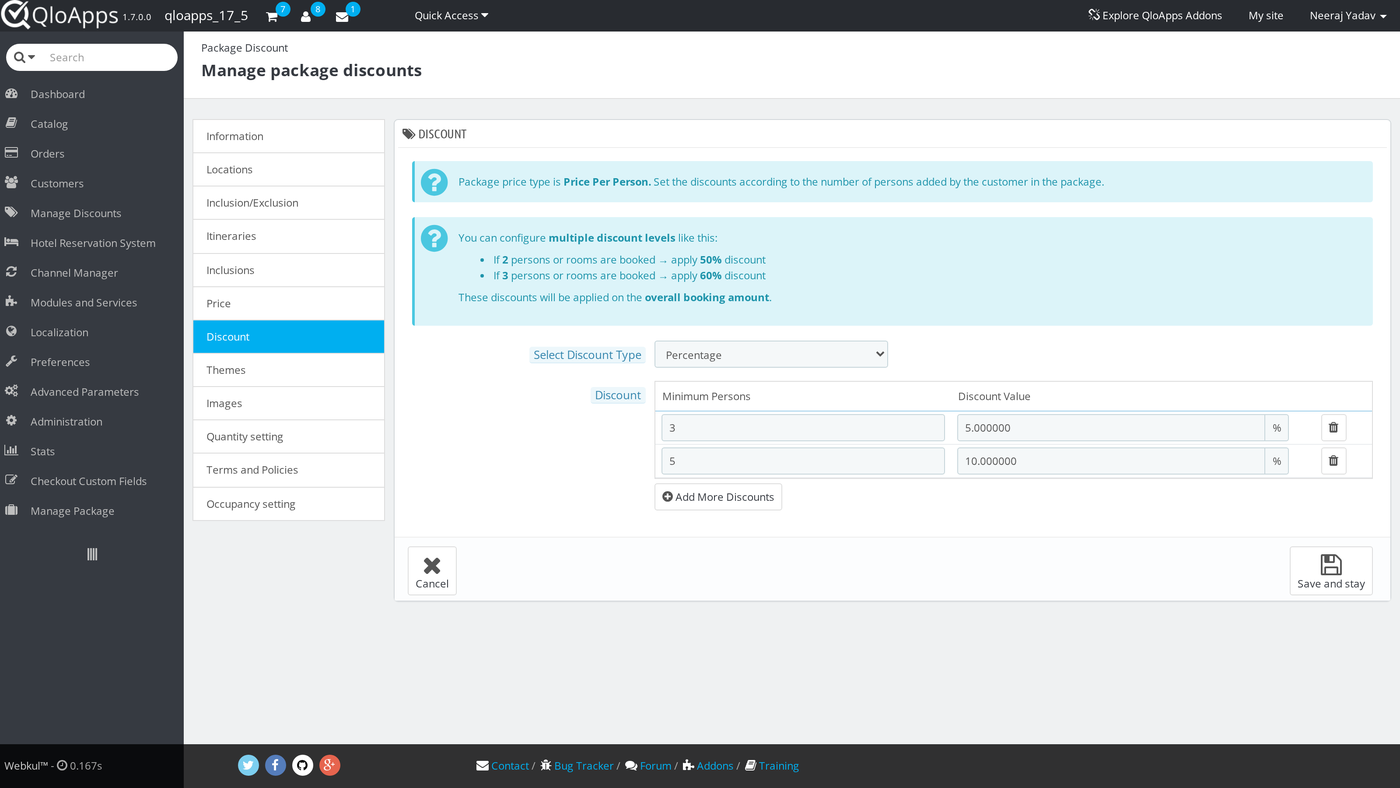Click the QloApps logo

click(60, 15)
